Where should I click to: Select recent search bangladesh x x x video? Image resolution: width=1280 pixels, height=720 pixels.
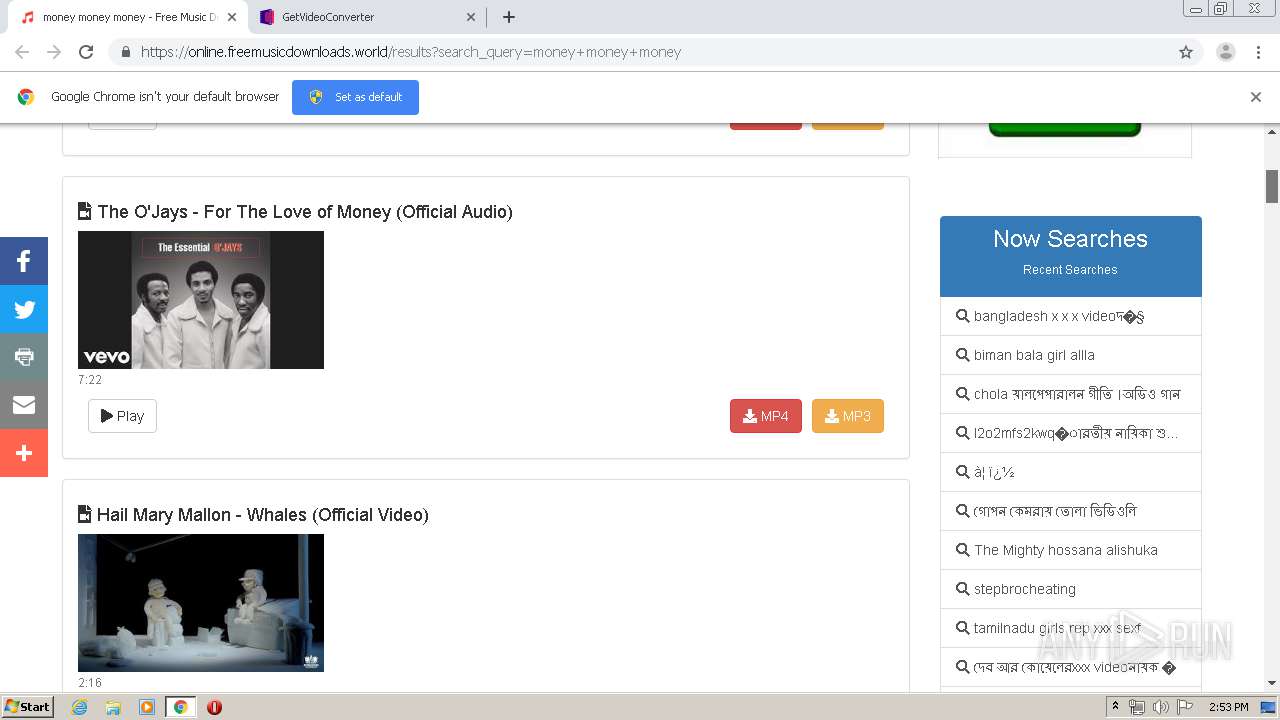pyautogui.click(x=1070, y=316)
